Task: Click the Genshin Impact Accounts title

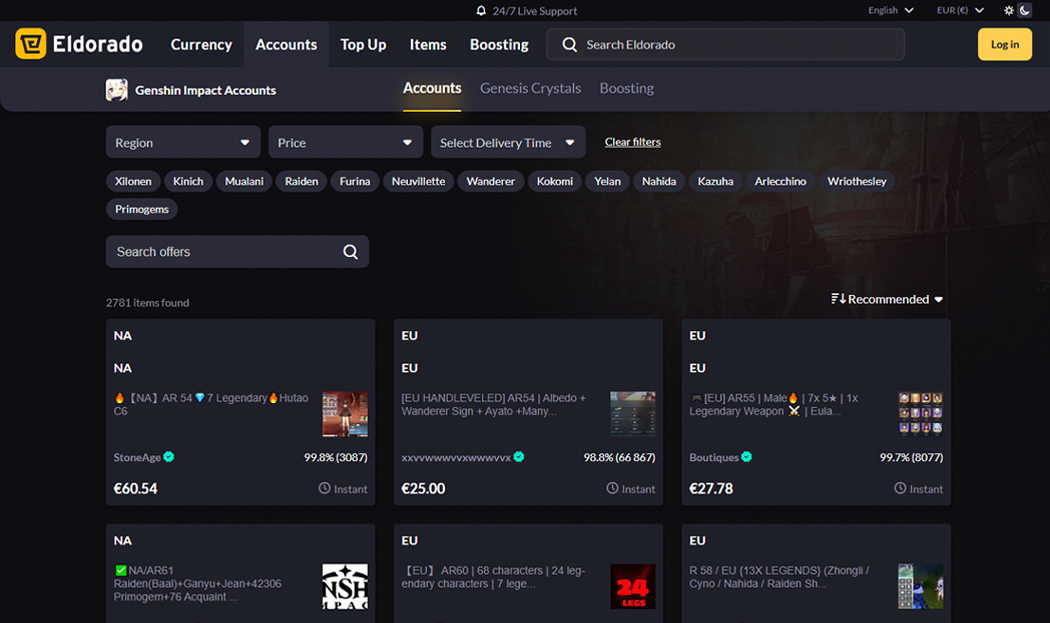Action: [x=206, y=90]
